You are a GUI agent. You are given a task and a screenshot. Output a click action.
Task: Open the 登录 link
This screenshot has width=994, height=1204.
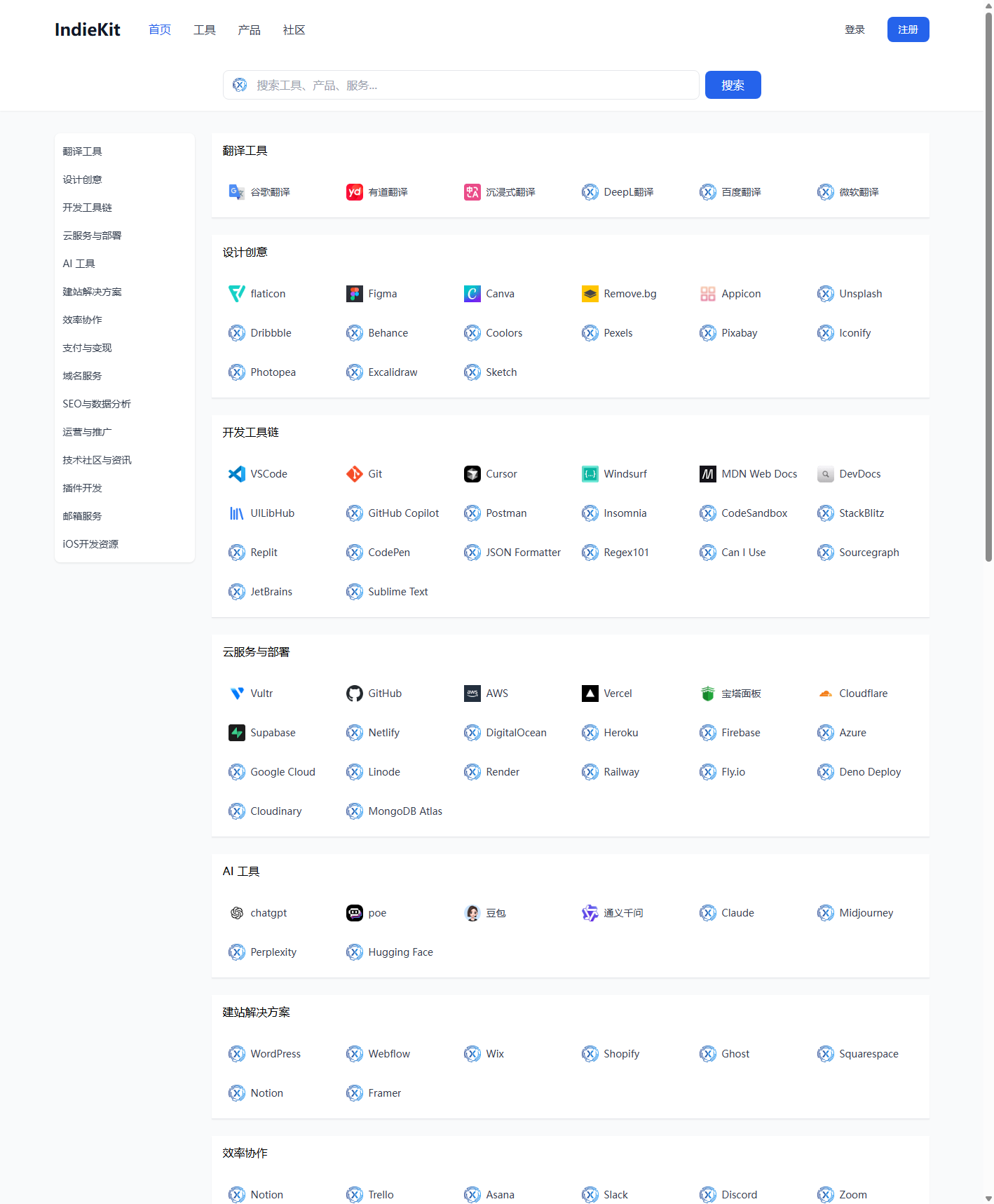855,29
